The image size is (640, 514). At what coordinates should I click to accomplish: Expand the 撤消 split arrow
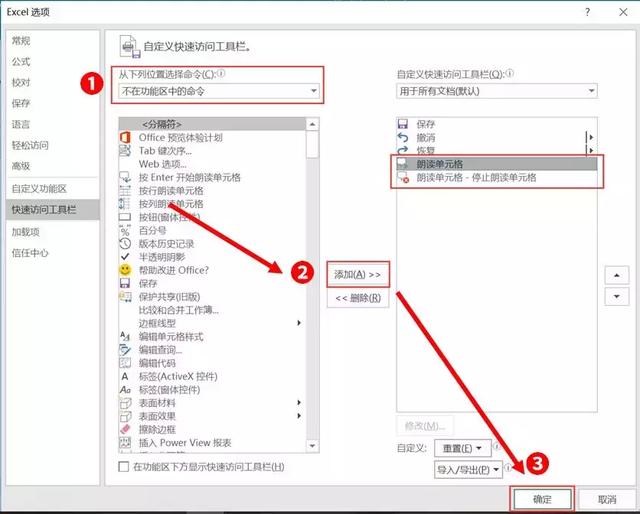point(590,138)
